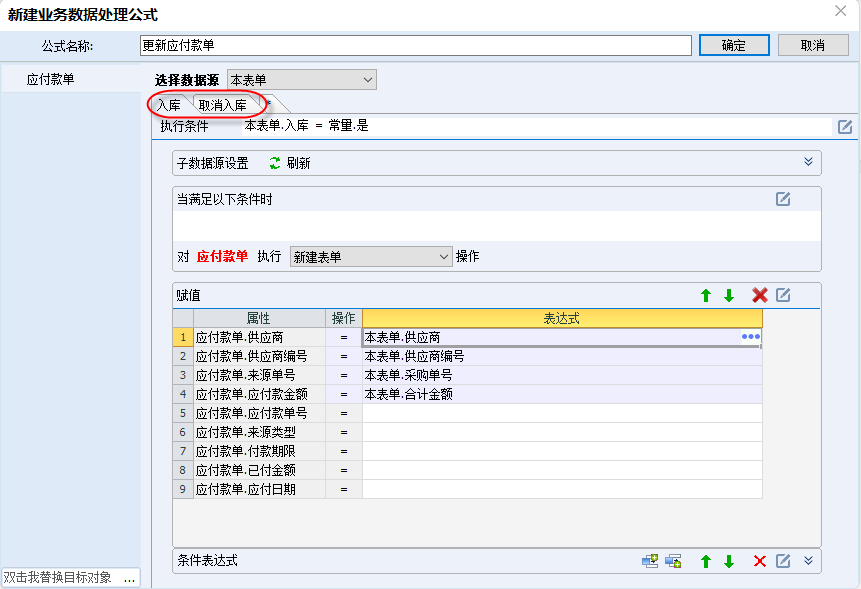The image size is (861, 589).
Task: Select row 1 应付款单.供应商
Action: coord(259,338)
